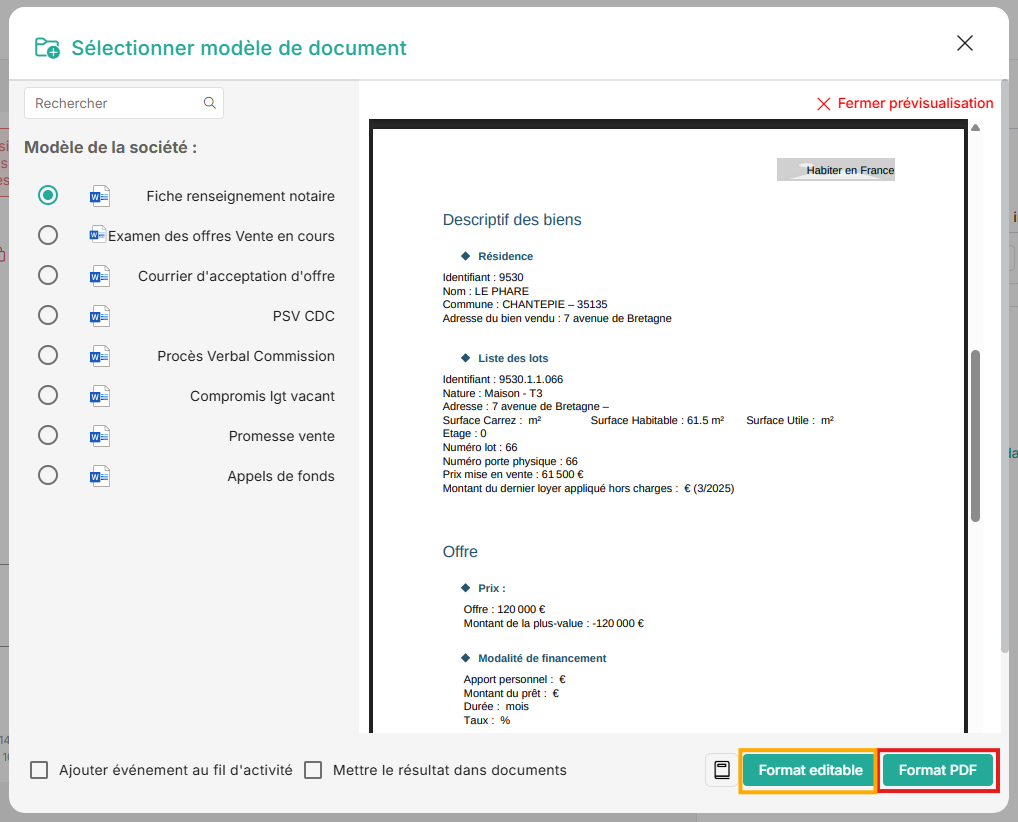Select Fiche renseignement notaire radio button
This screenshot has height=822, width=1018.
pyautogui.click(x=47, y=195)
